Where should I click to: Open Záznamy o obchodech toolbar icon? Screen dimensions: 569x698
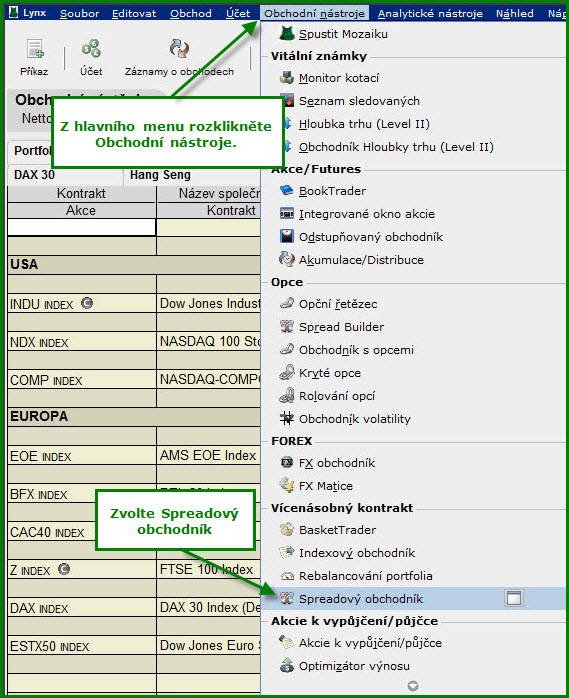(179, 49)
